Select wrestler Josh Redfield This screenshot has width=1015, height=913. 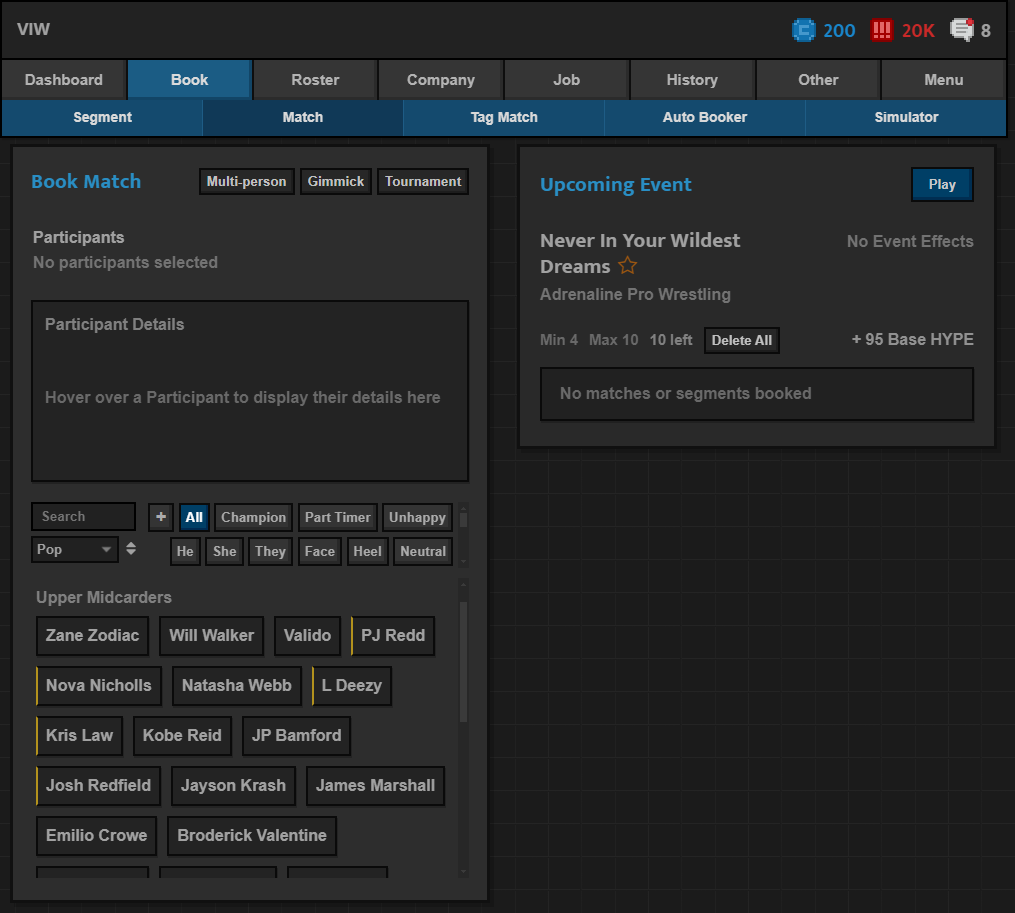point(98,785)
